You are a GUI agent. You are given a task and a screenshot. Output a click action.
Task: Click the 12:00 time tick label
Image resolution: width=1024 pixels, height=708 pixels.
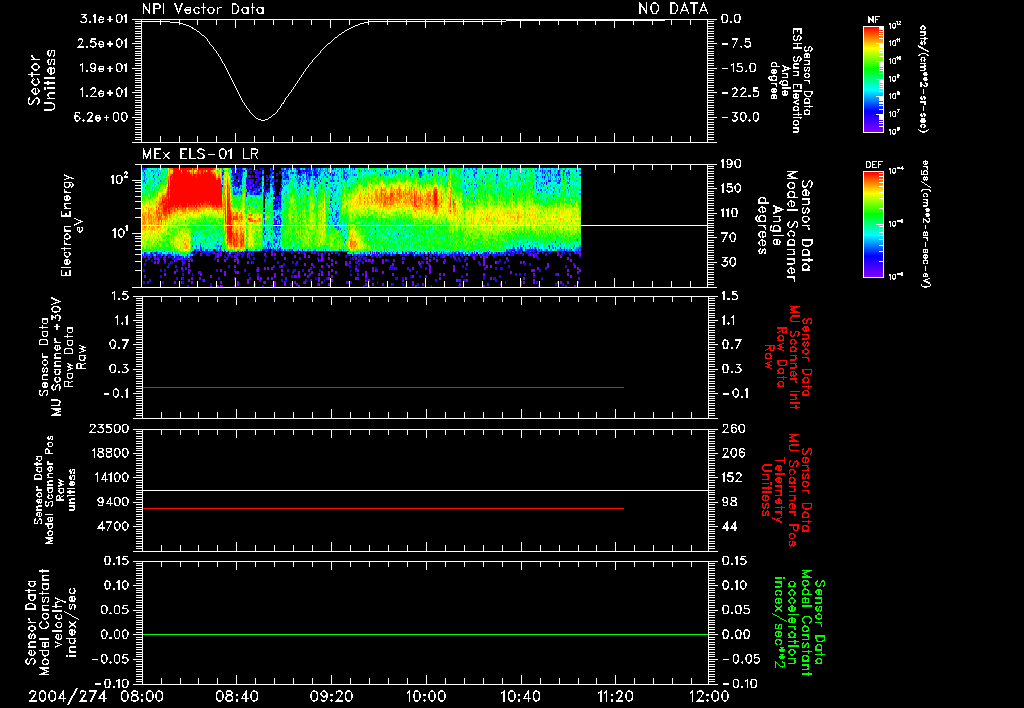pyautogui.click(x=709, y=697)
